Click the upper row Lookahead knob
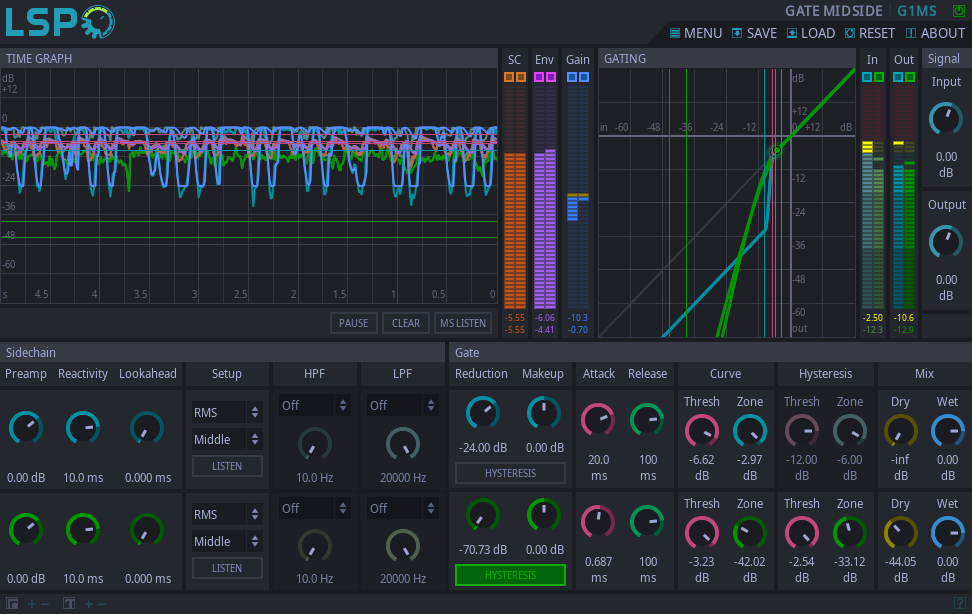972x614 pixels. [148, 428]
